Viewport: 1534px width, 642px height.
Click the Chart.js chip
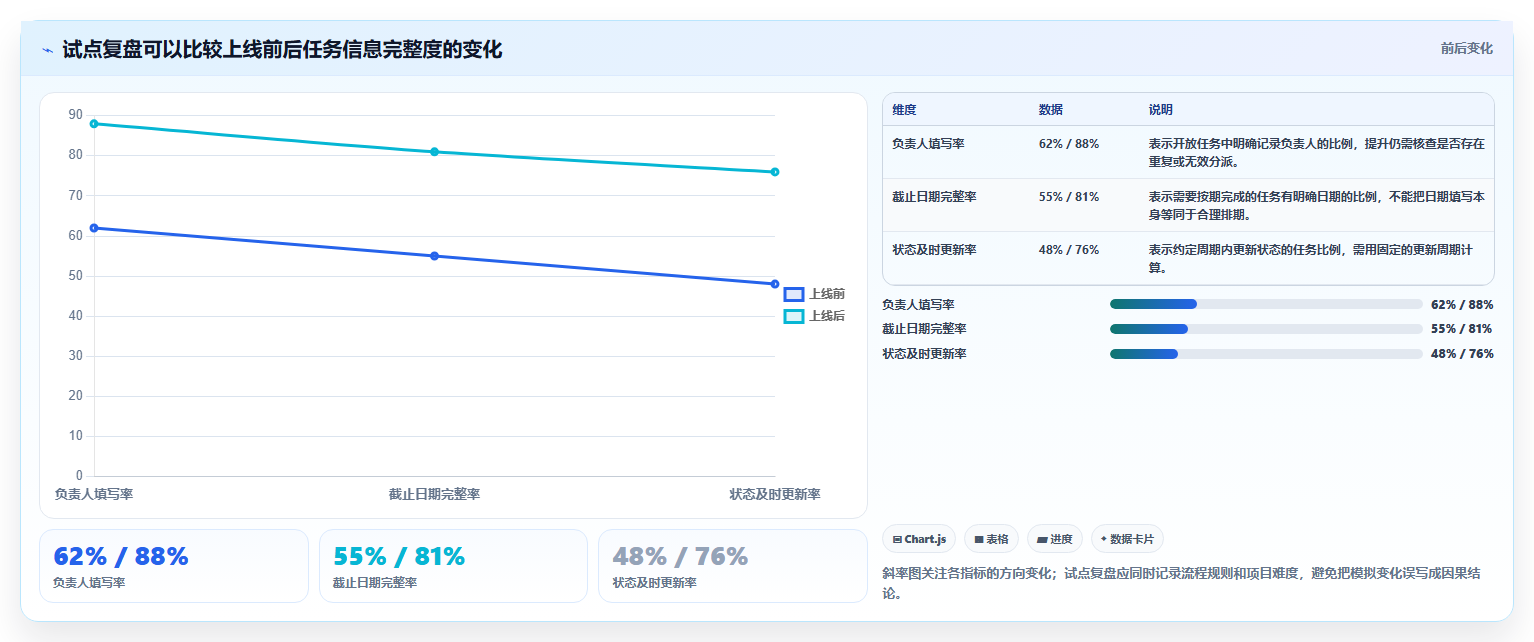(919, 539)
